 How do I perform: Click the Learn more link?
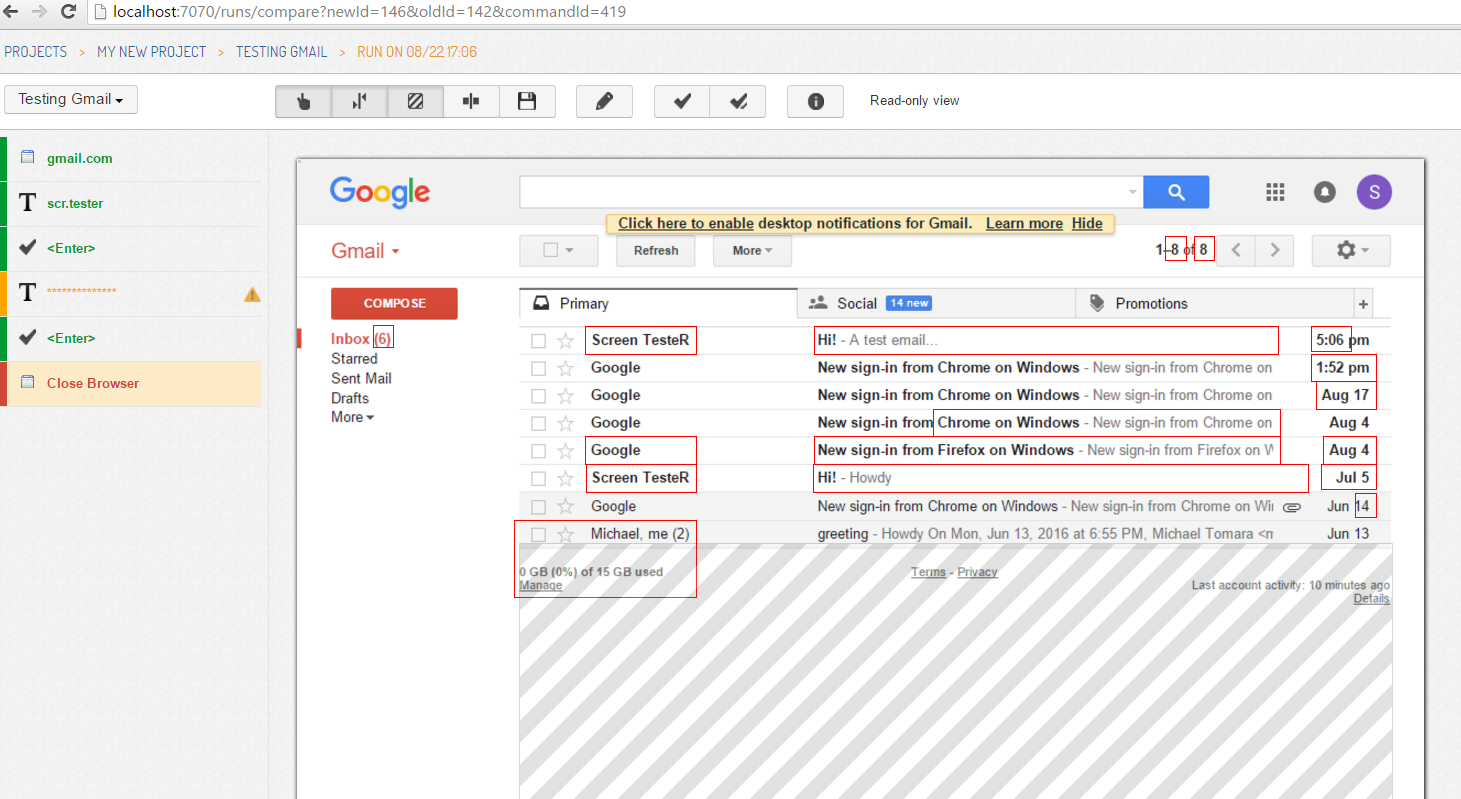coord(1024,223)
